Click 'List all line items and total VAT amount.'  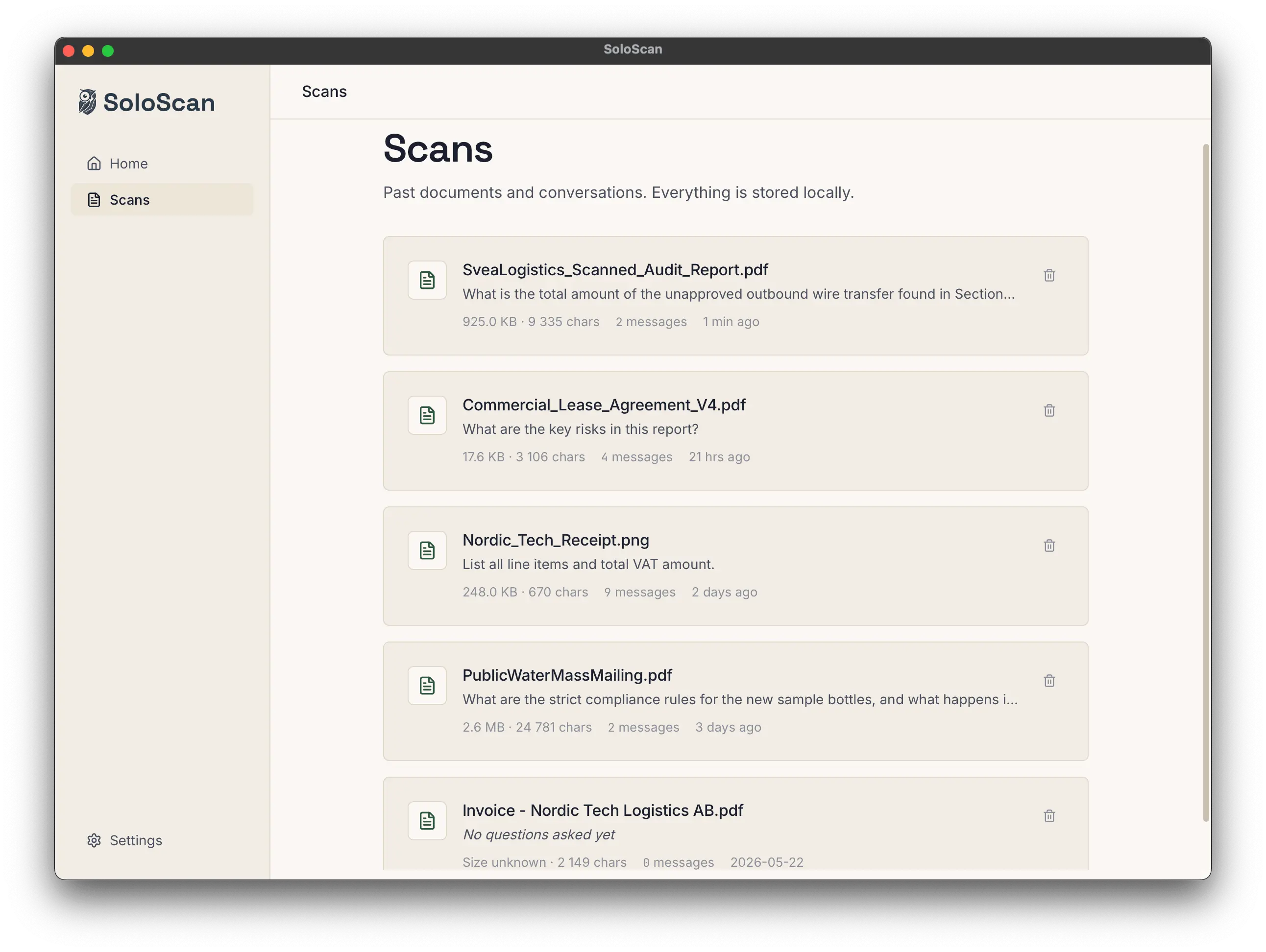point(588,564)
